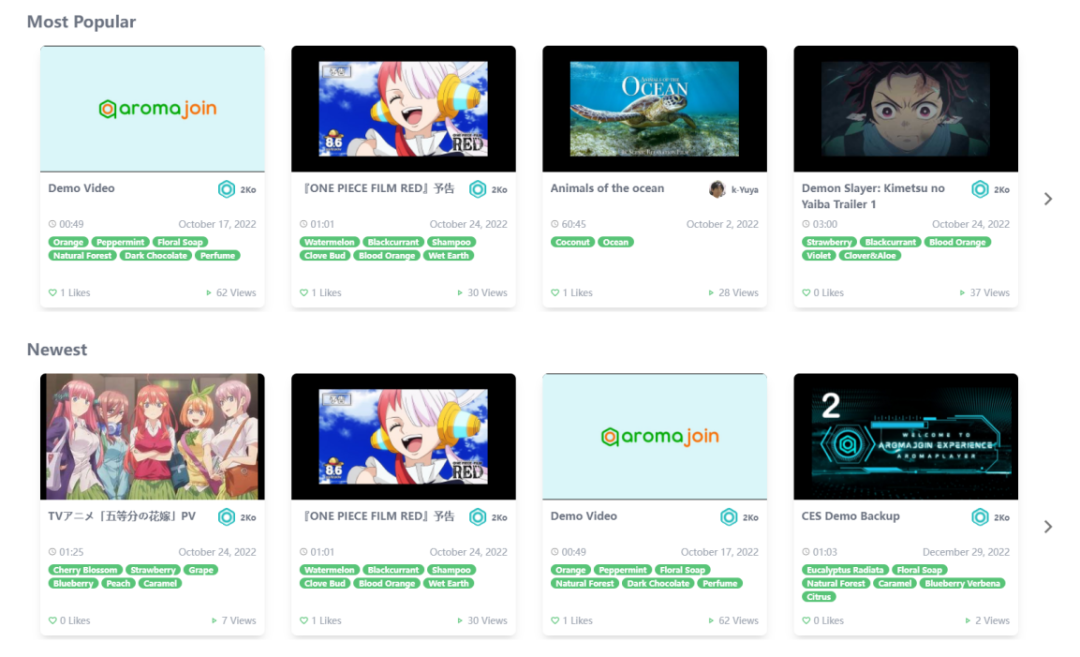Select Strawberry tag on Demon Slayer card
Viewport: 1080px width, 657px height.
829,242
